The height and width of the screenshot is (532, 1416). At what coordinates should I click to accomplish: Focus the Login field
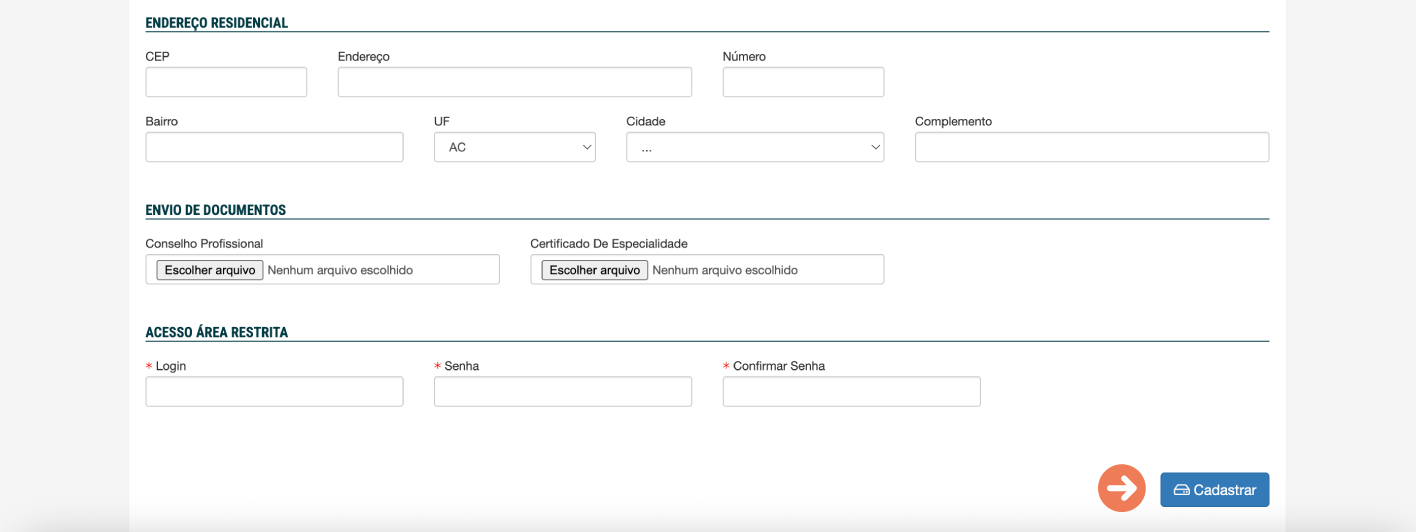[274, 391]
